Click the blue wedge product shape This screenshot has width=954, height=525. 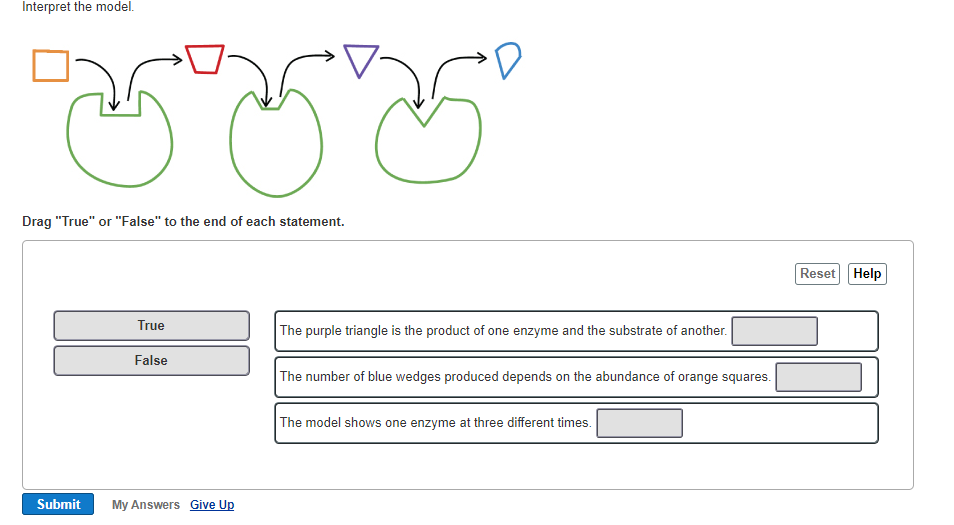[x=508, y=60]
